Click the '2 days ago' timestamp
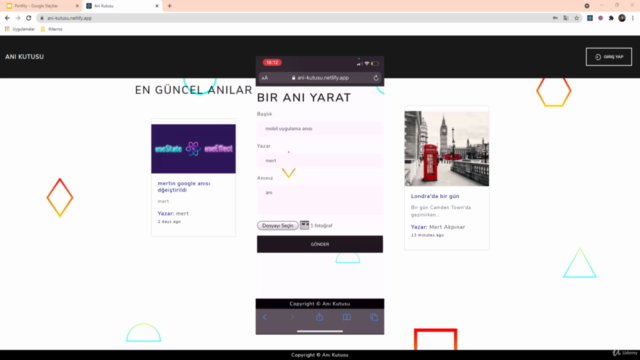Screen dimensions: 640x360 point(169,222)
